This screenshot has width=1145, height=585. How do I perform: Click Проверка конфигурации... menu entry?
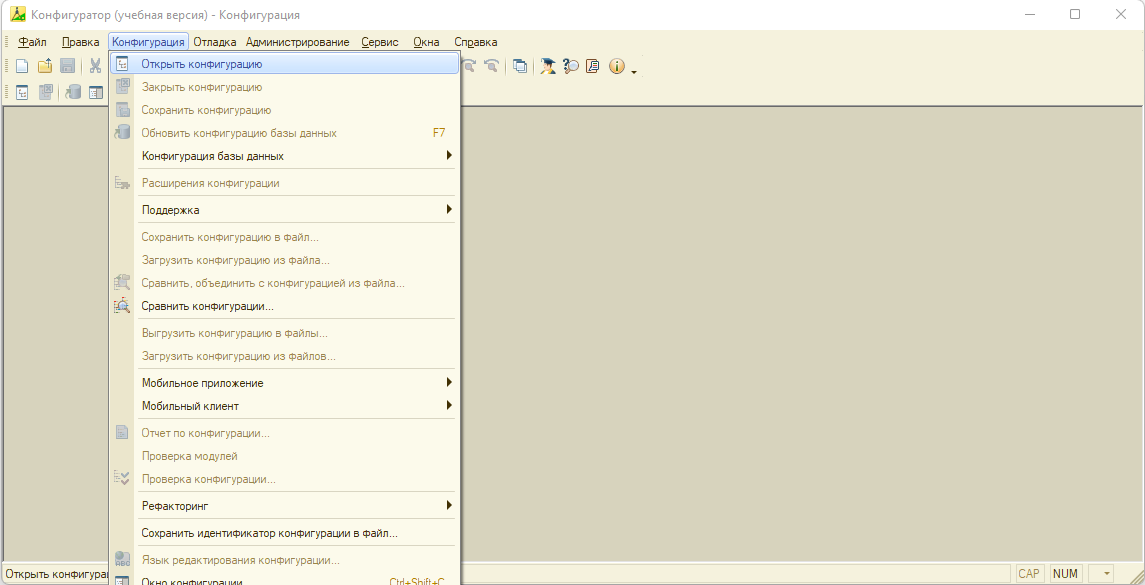coord(284,480)
